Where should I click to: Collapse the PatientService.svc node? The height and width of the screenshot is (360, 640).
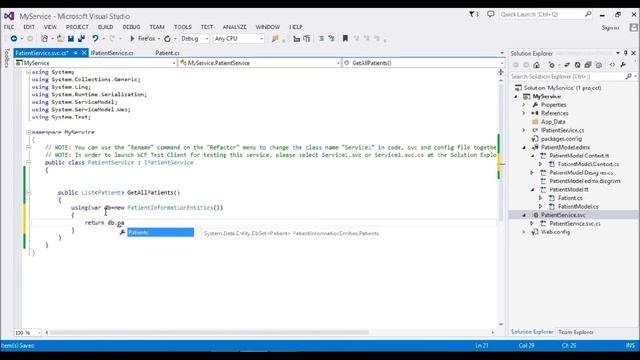pos(524,215)
